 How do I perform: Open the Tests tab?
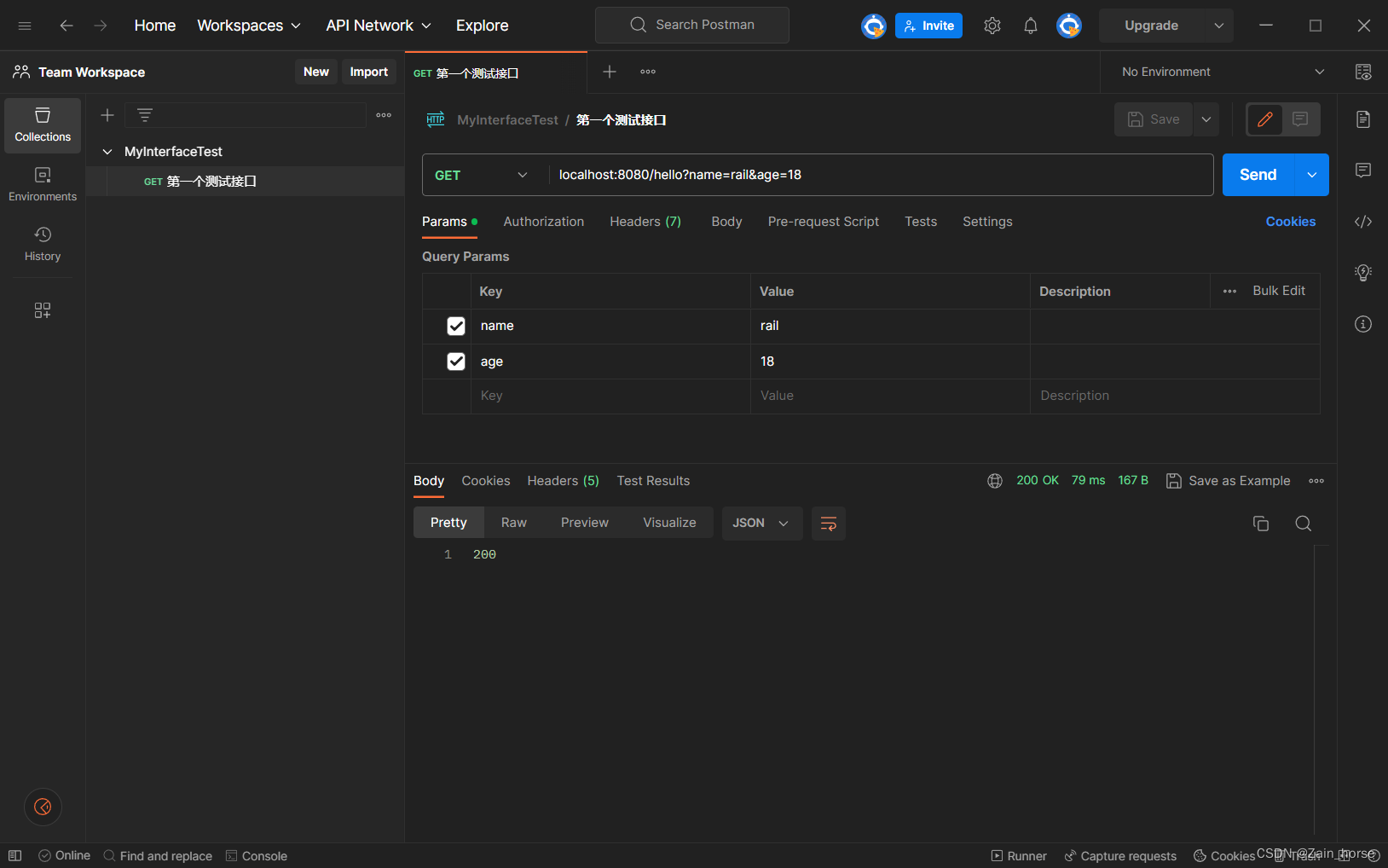point(921,222)
